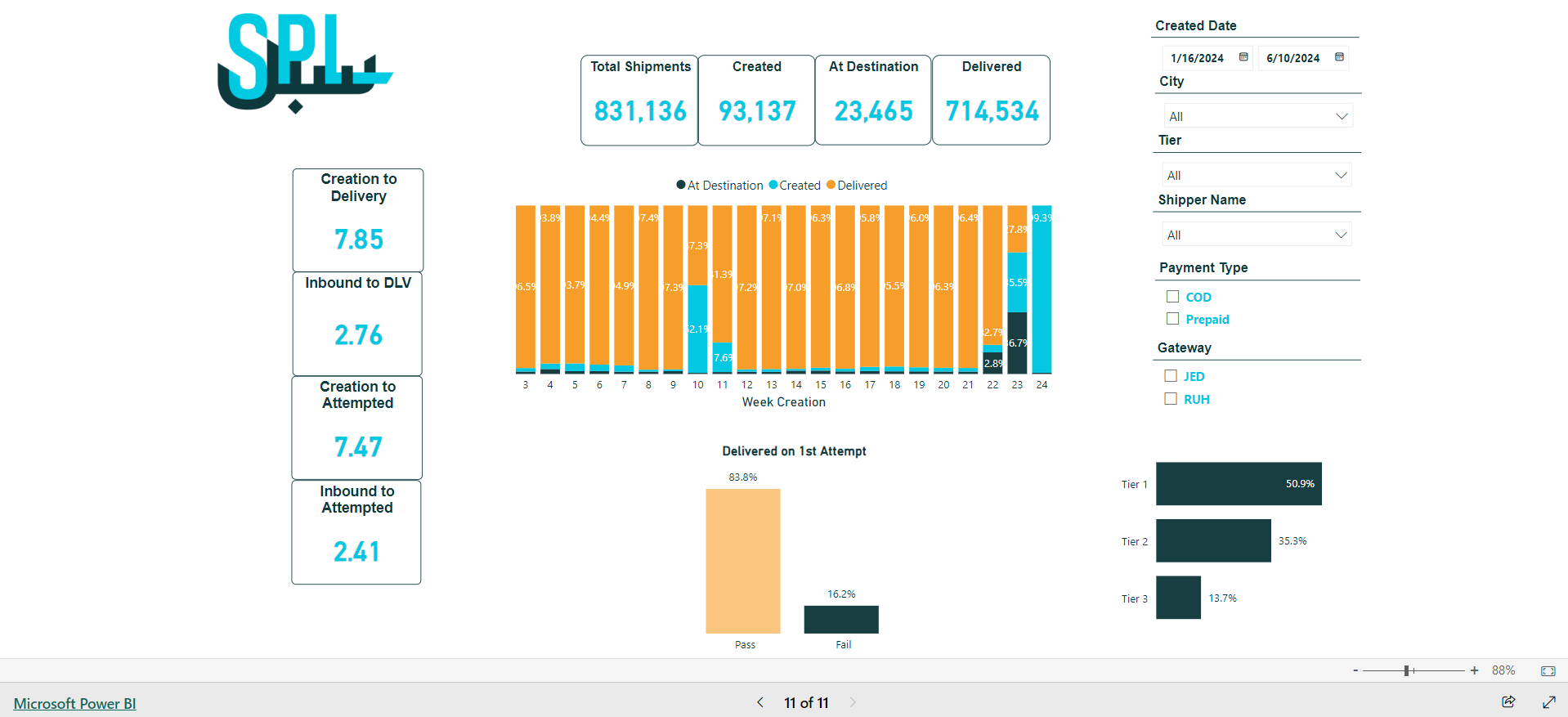Image resolution: width=1568 pixels, height=717 pixels.
Task: Select the Tier 1 bar in chart
Action: click(1239, 484)
